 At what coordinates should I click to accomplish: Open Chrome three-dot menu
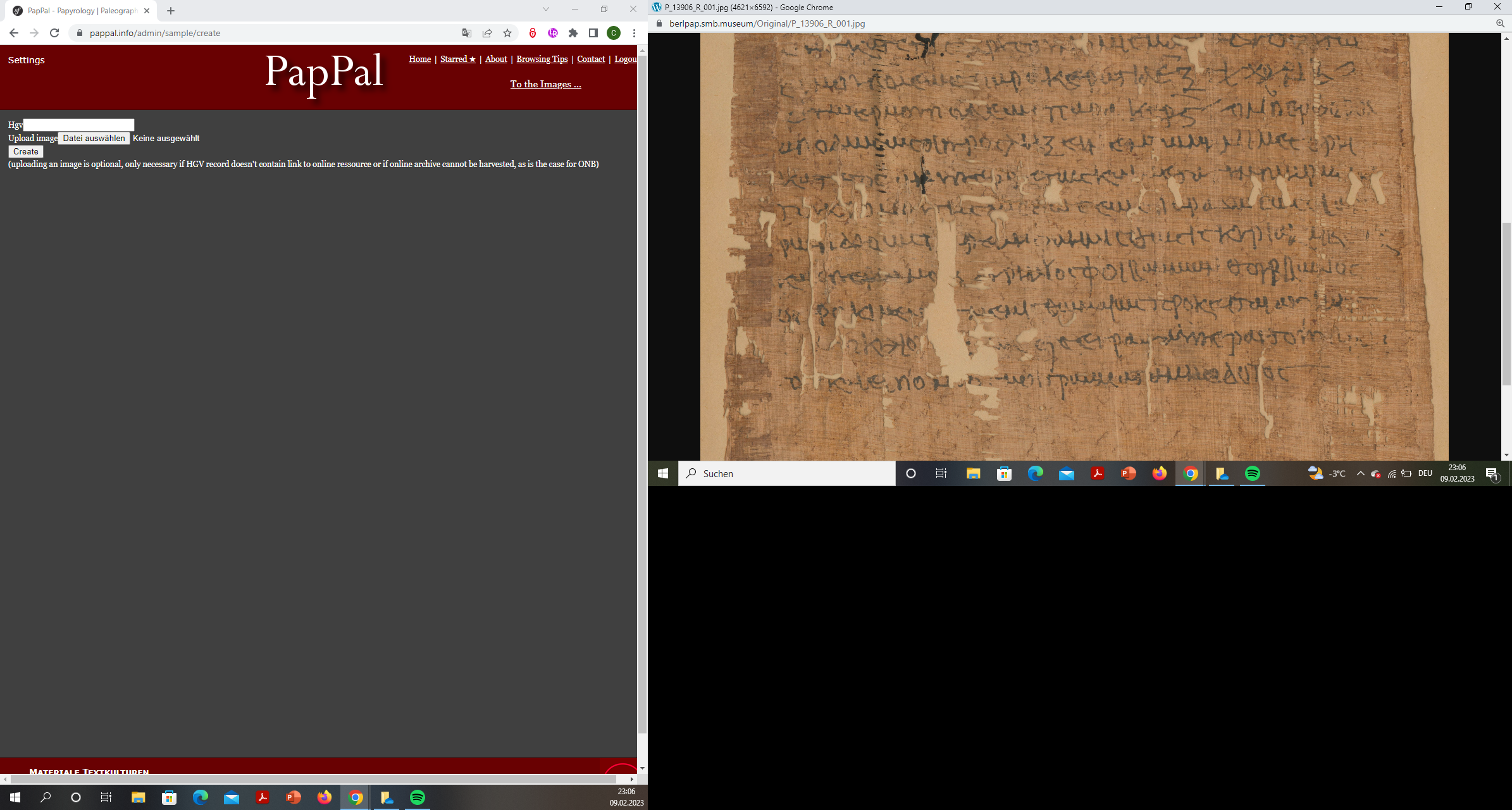(634, 33)
